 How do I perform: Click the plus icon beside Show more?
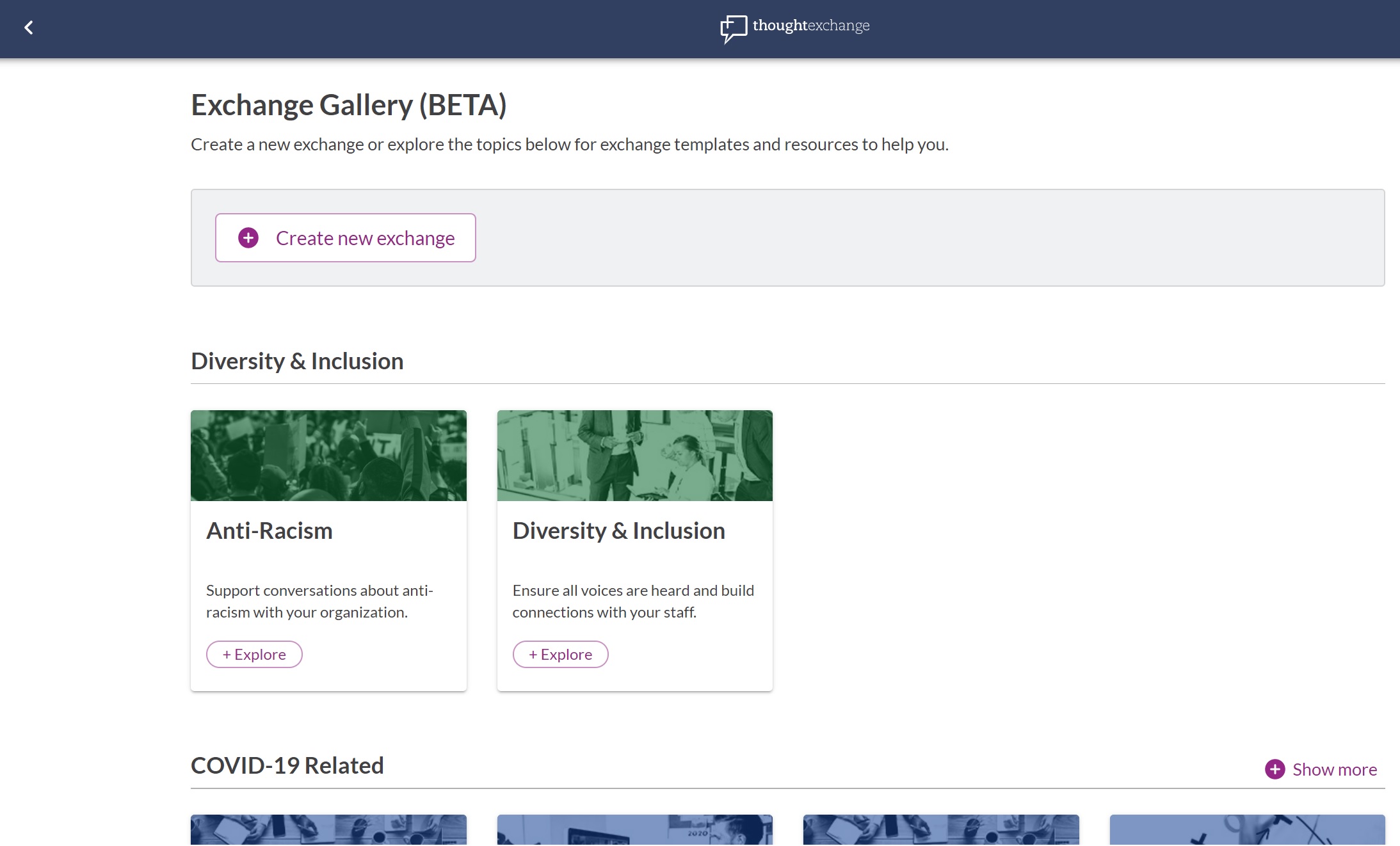[1275, 769]
